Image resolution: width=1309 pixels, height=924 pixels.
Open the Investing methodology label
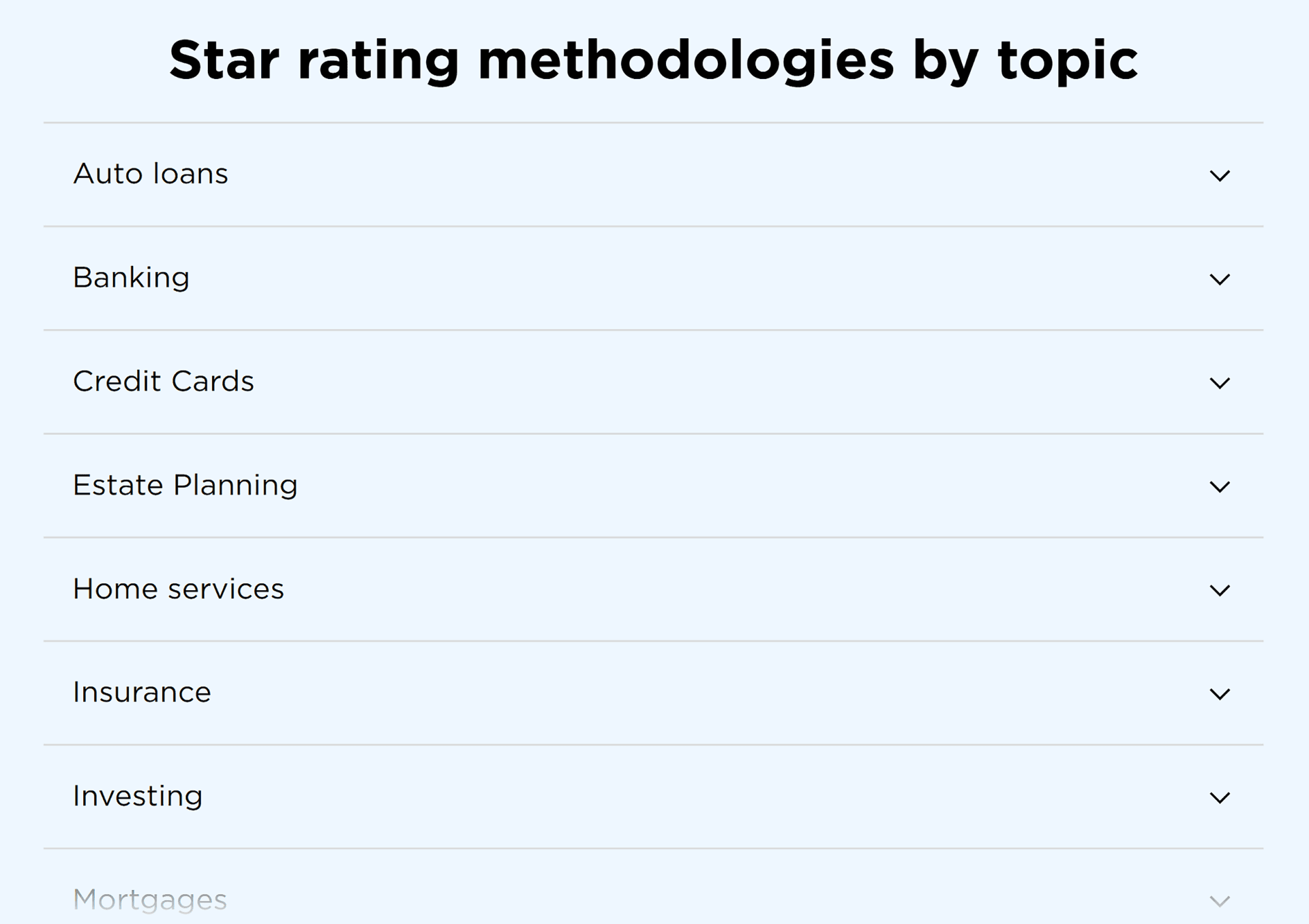point(138,796)
